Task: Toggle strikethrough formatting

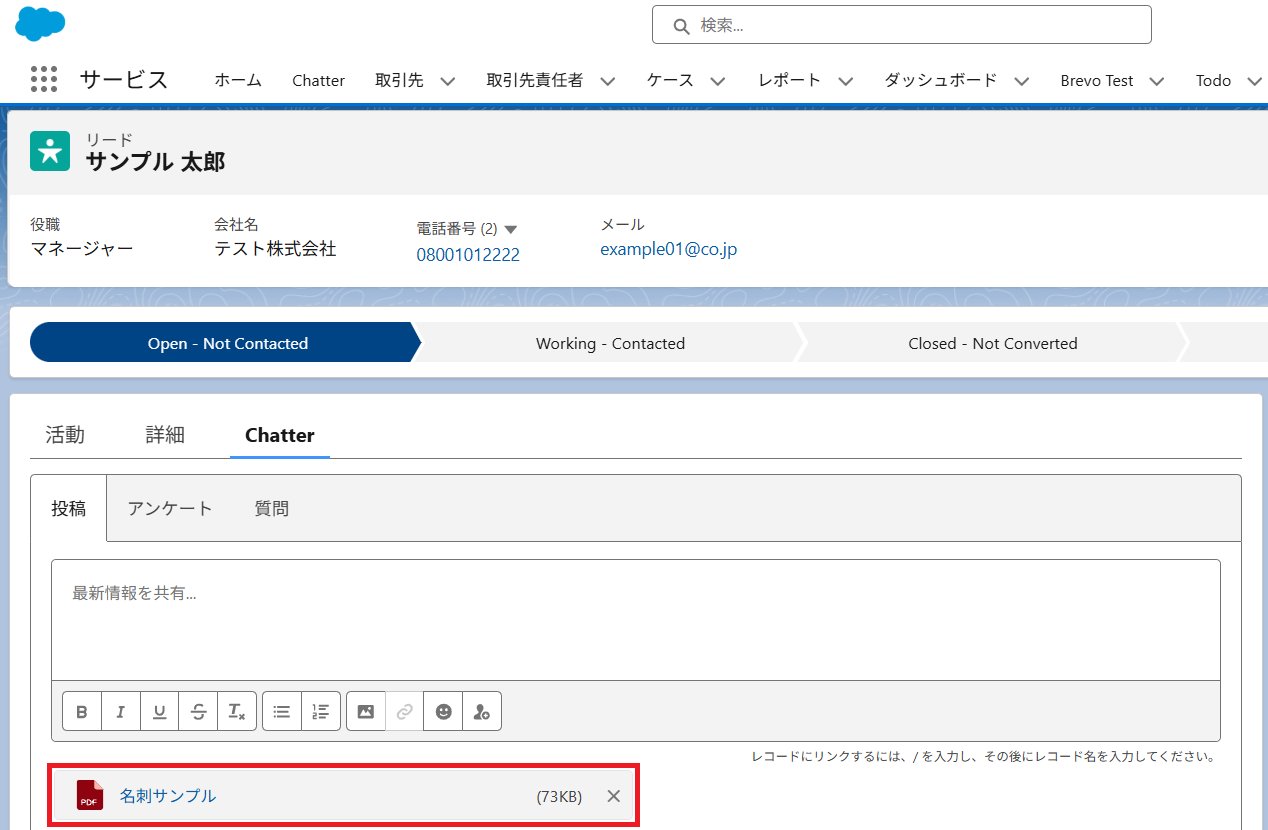Action: [x=199, y=712]
